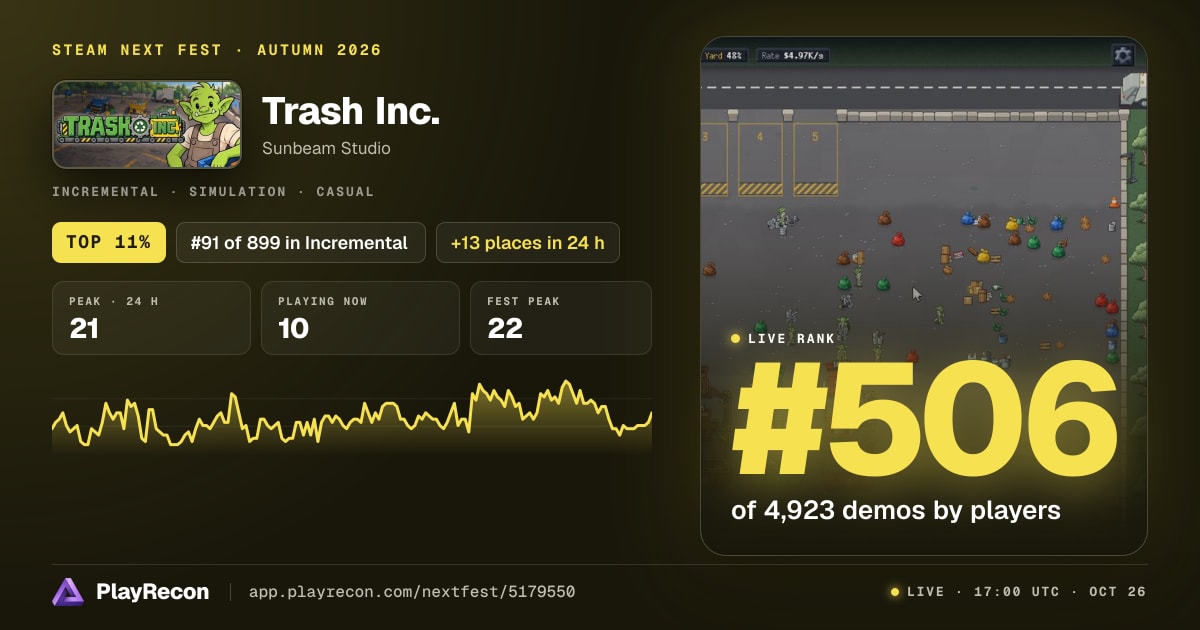Click the "+13 places in 24 h" badge
This screenshot has height=630, width=1200.
click(x=528, y=242)
